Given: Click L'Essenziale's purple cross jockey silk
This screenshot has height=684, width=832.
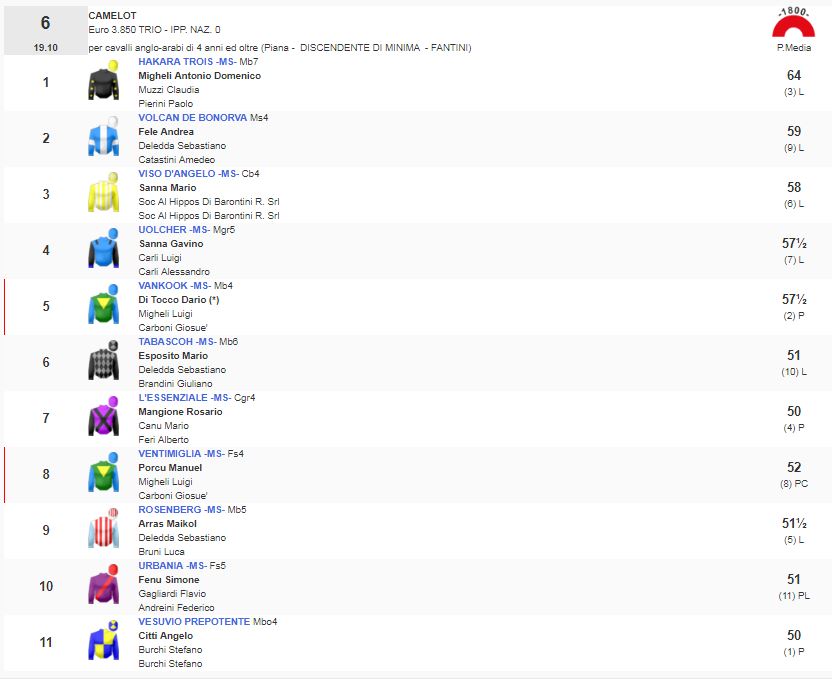Looking at the screenshot, I should (103, 419).
